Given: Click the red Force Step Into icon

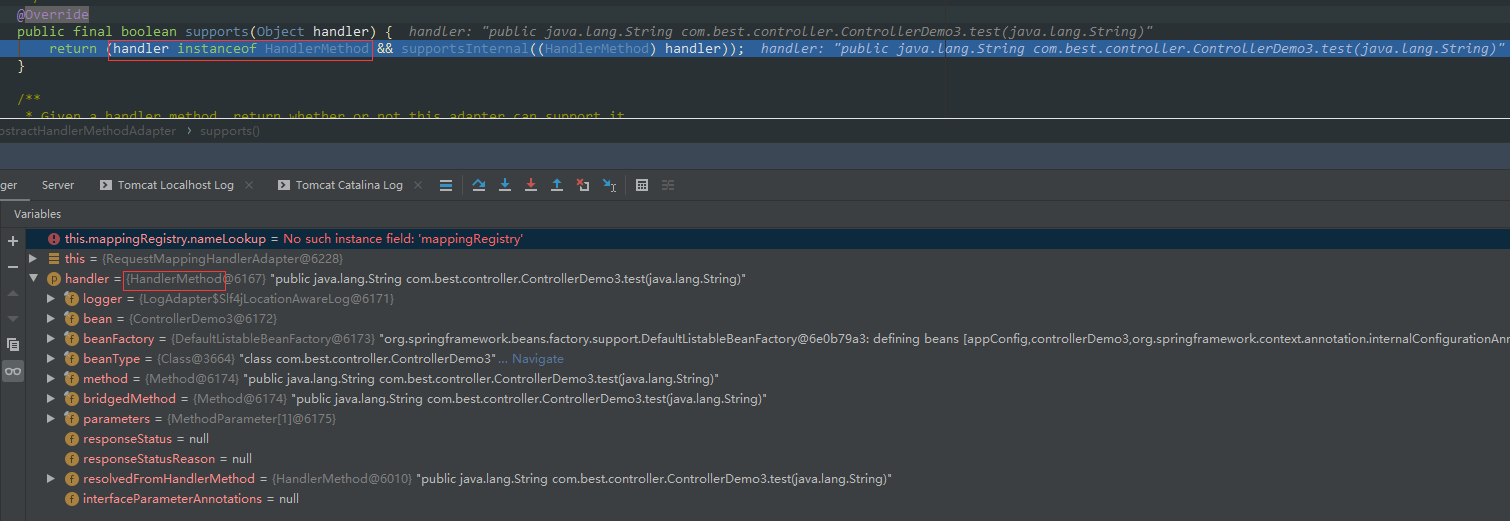Looking at the screenshot, I should coord(531,185).
